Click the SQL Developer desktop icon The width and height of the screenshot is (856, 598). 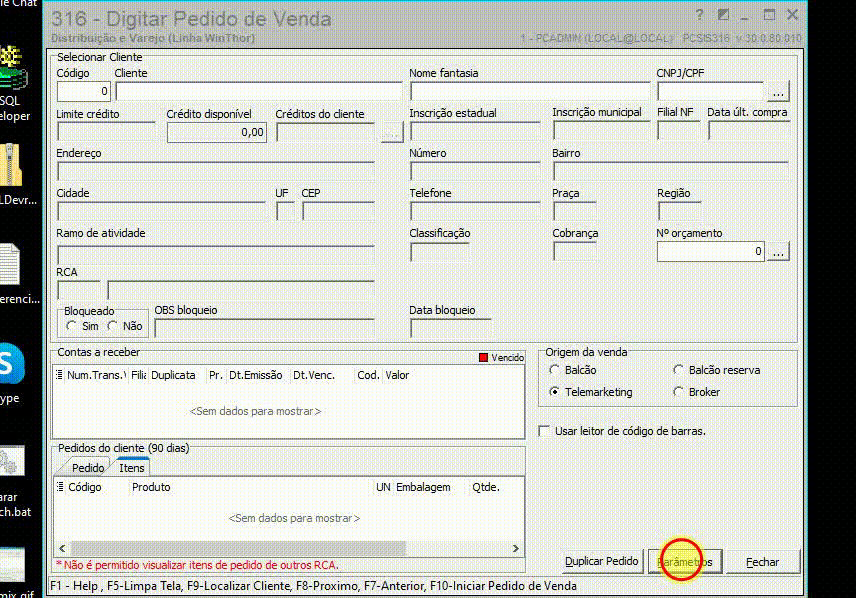click(x=12, y=82)
